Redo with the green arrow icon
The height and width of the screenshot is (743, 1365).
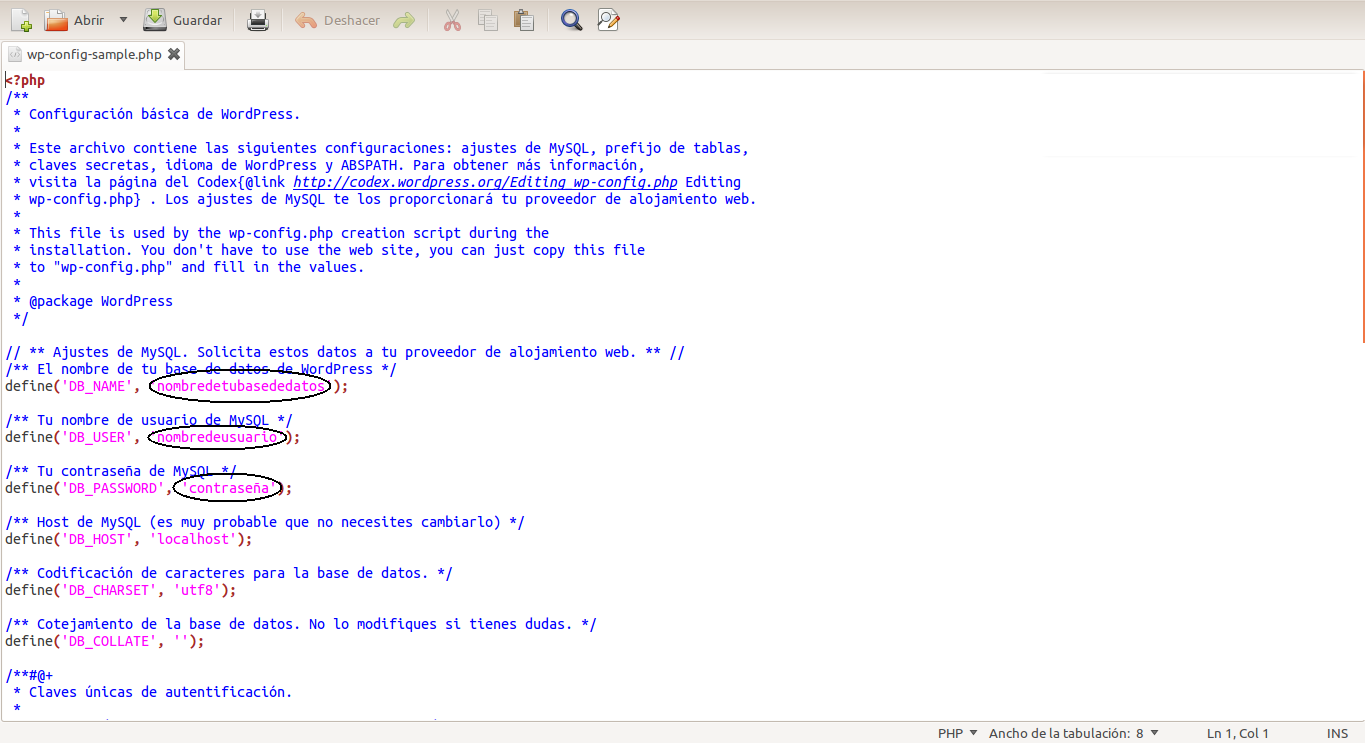coord(404,20)
